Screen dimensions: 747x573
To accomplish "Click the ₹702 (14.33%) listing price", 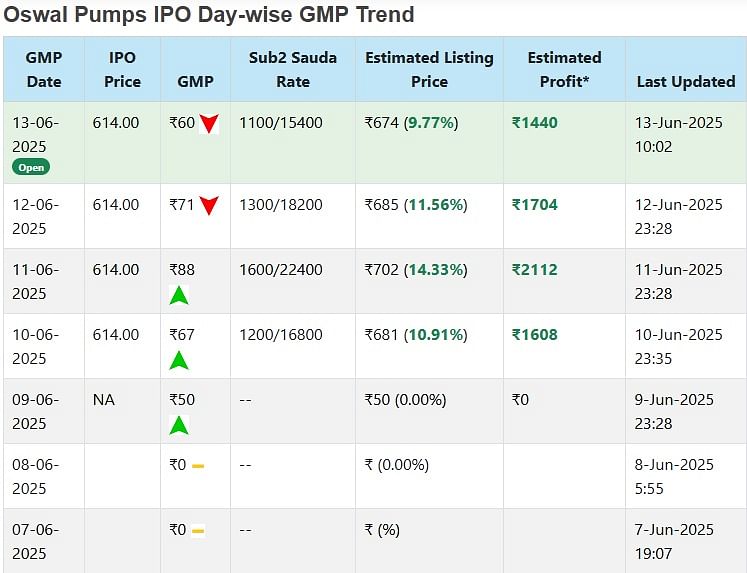I will 416,270.
